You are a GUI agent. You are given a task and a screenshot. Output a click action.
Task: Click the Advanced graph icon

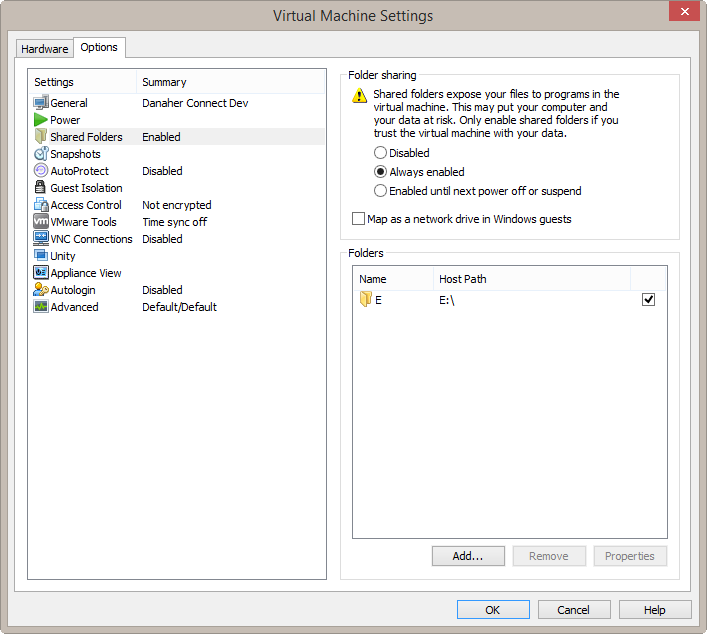41,307
